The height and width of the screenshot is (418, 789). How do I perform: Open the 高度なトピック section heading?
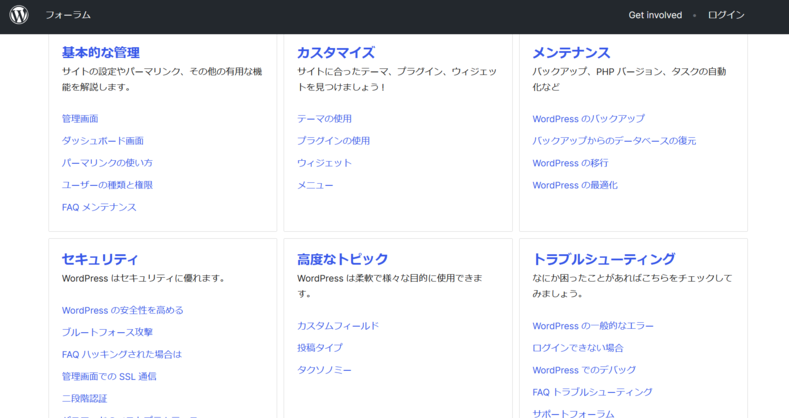[342, 259]
